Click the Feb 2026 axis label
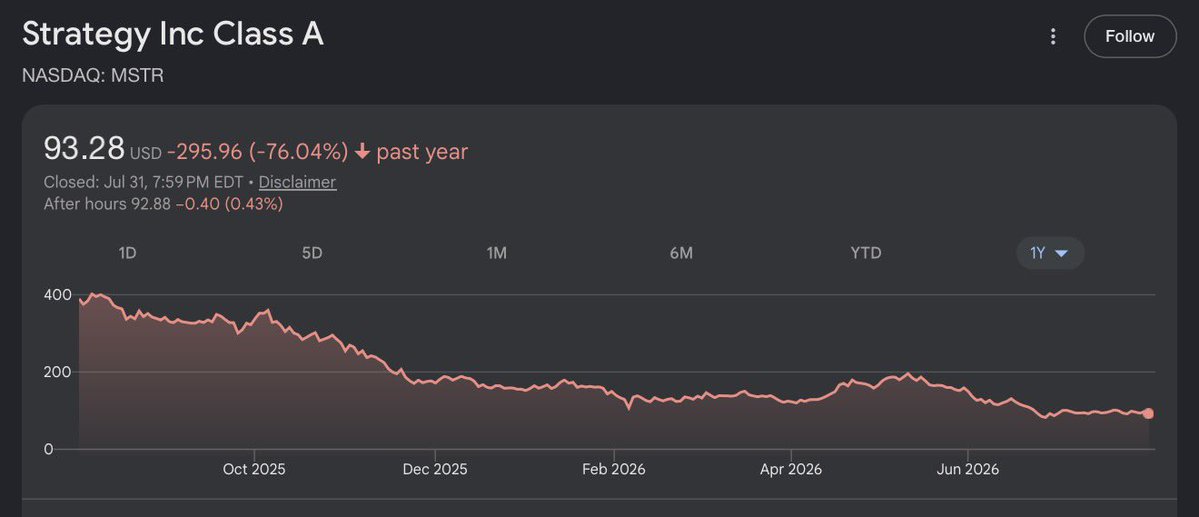Image resolution: width=1199 pixels, height=517 pixels. (x=613, y=469)
